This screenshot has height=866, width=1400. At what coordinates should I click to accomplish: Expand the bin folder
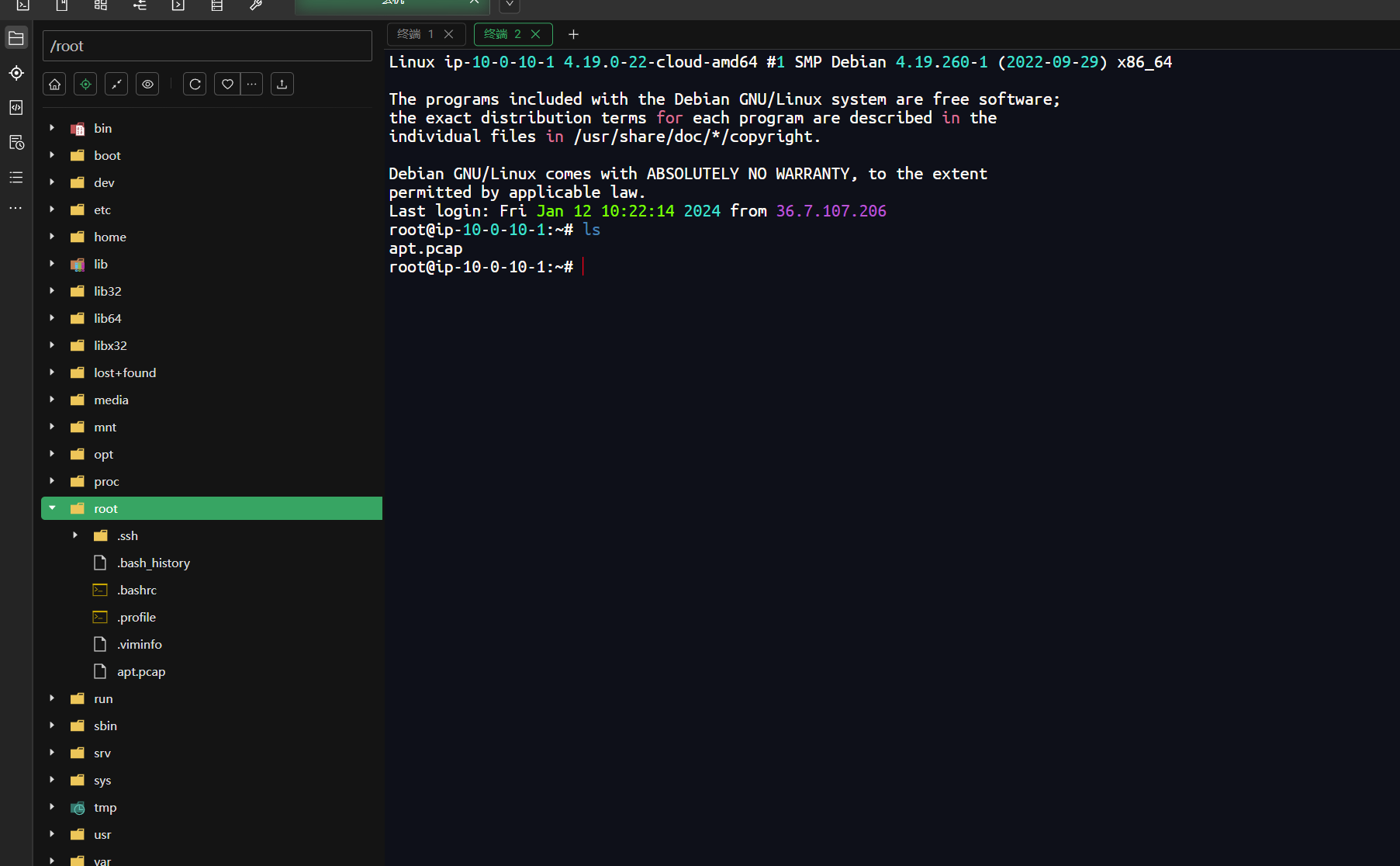click(52, 128)
